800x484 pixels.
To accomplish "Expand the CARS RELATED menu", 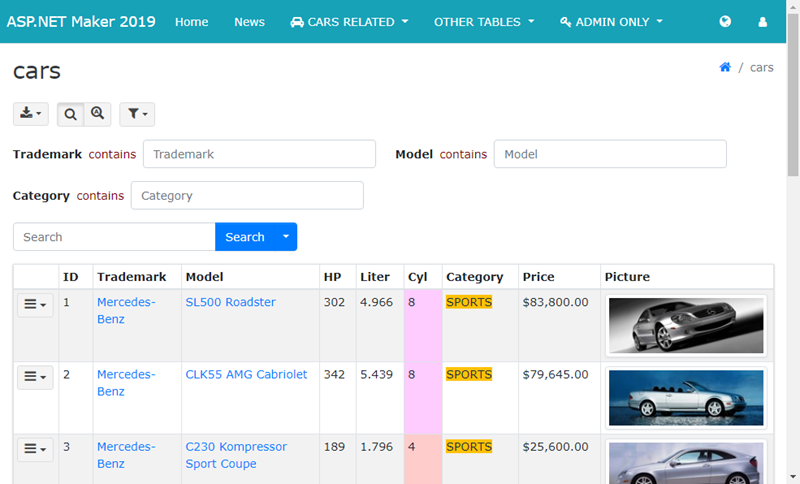I will click(349, 22).
